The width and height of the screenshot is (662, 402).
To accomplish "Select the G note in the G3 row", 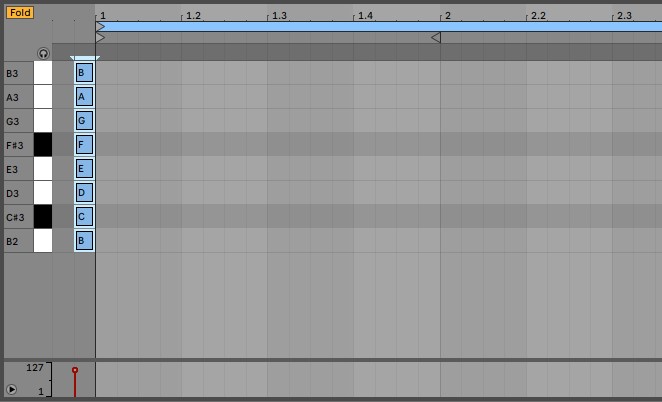I will coord(84,121).
